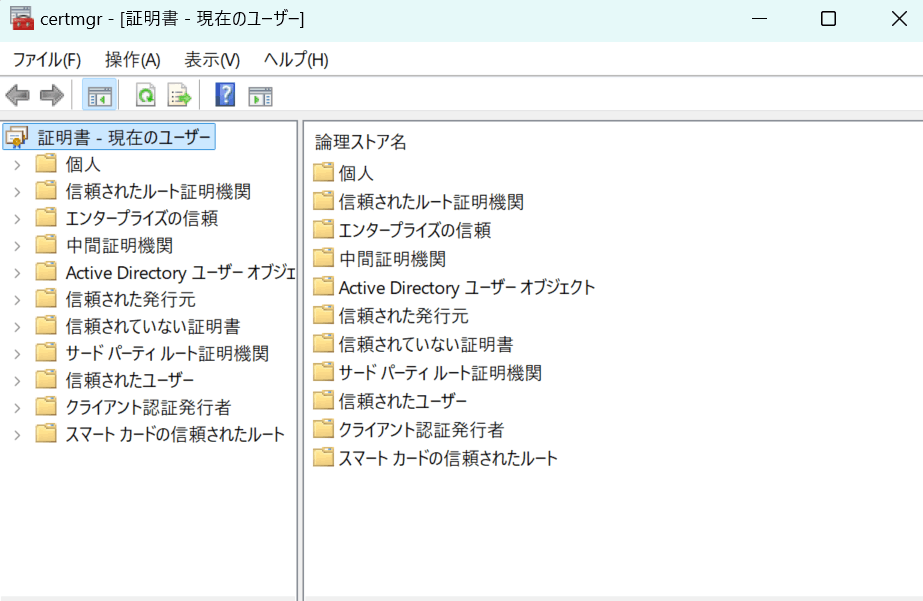The height and width of the screenshot is (601, 923).
Task: Select サード パーティ ルート証明機関 text in right list
Action: 440,373
